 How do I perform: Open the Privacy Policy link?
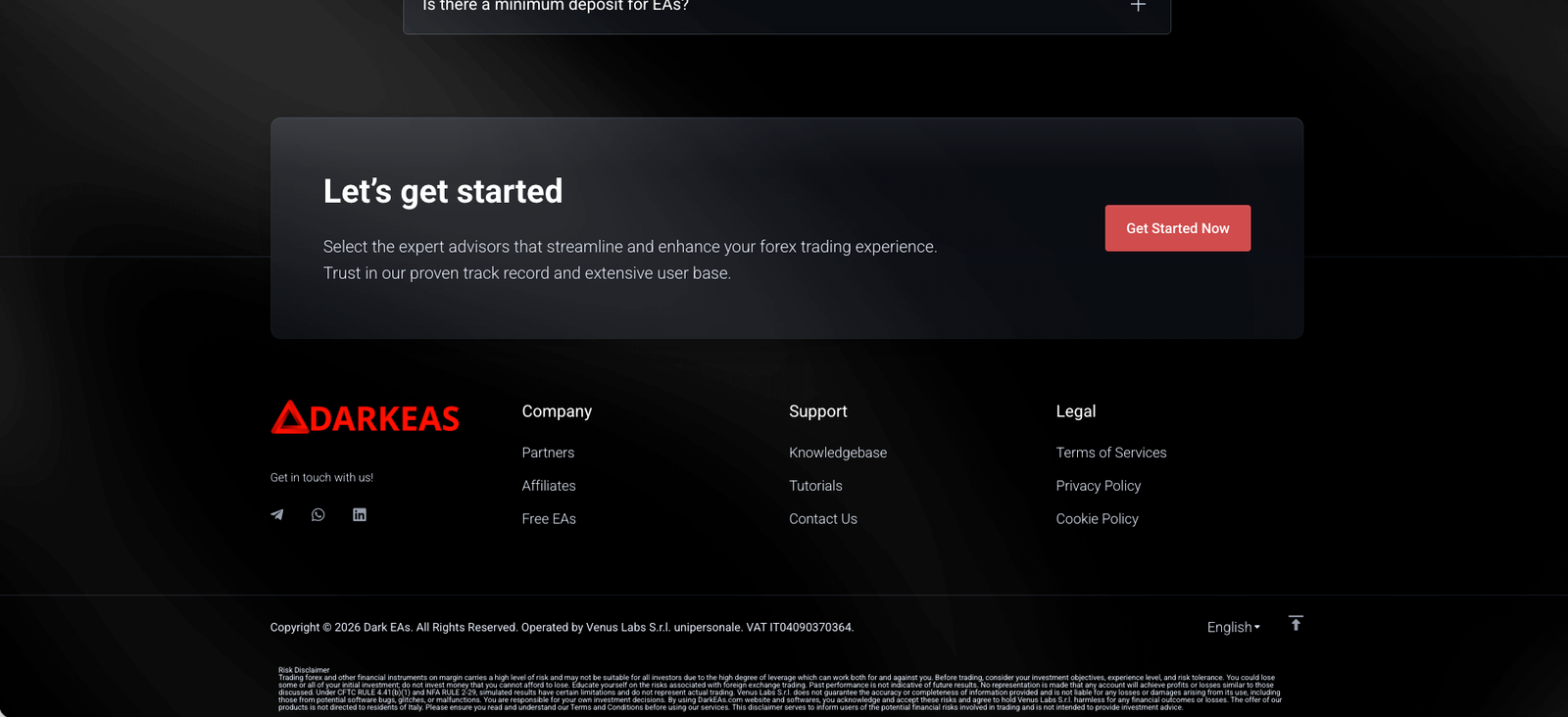pyautogui.click(x=1099, y=486)
